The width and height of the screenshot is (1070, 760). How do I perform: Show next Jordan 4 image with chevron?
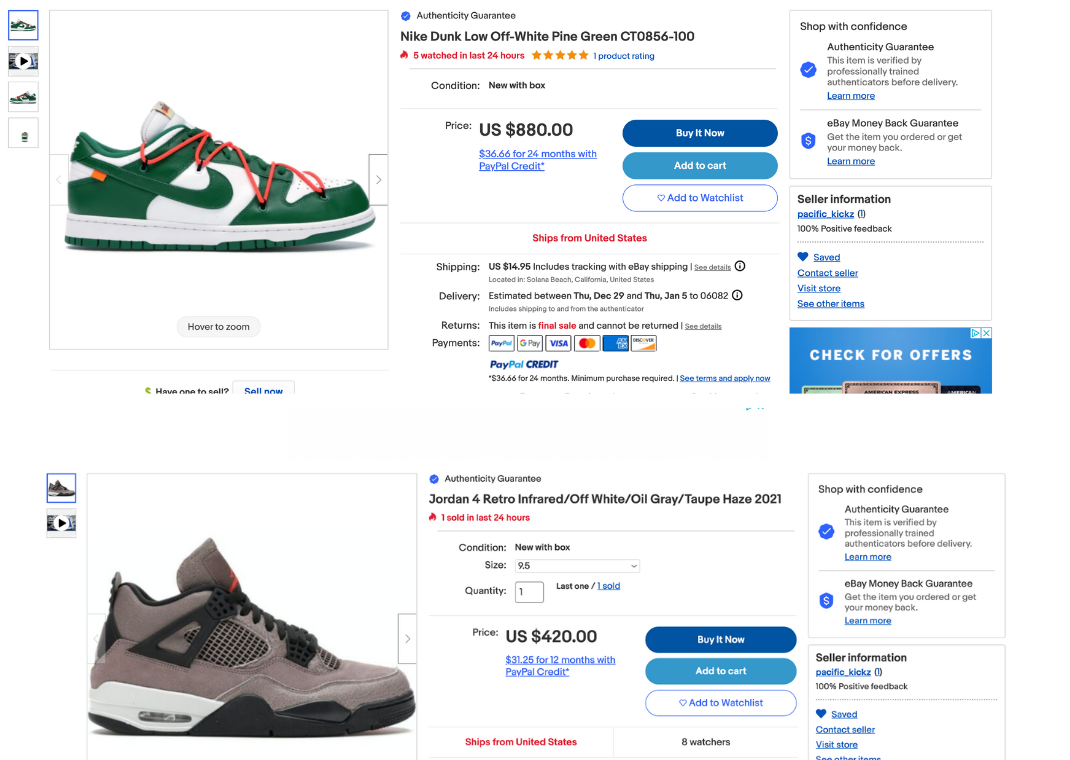[407, 637]
